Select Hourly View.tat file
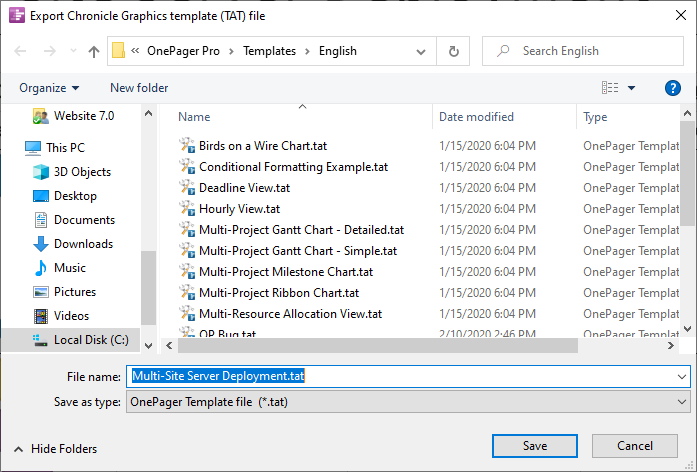Screen dimensions: 697x472 pos(239,209)
